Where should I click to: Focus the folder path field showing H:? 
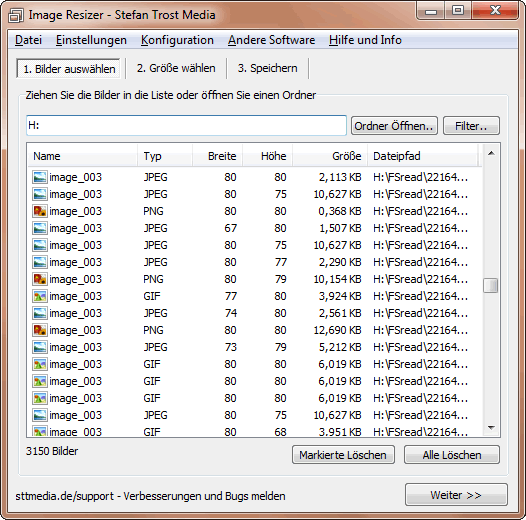pyautogui.click(x=186, y=125)
